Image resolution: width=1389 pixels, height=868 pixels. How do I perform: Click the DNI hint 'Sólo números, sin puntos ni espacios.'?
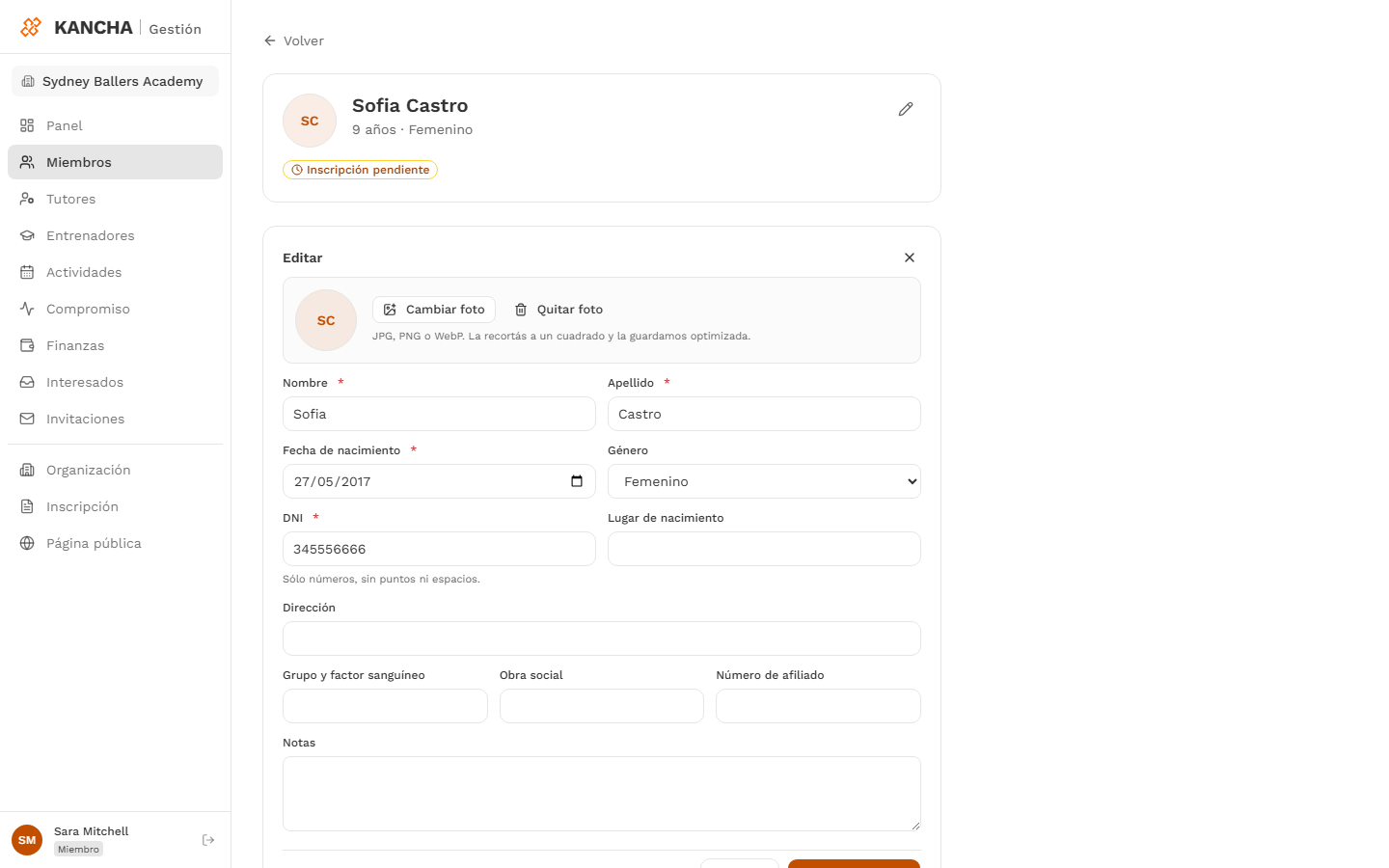(381, 579)
